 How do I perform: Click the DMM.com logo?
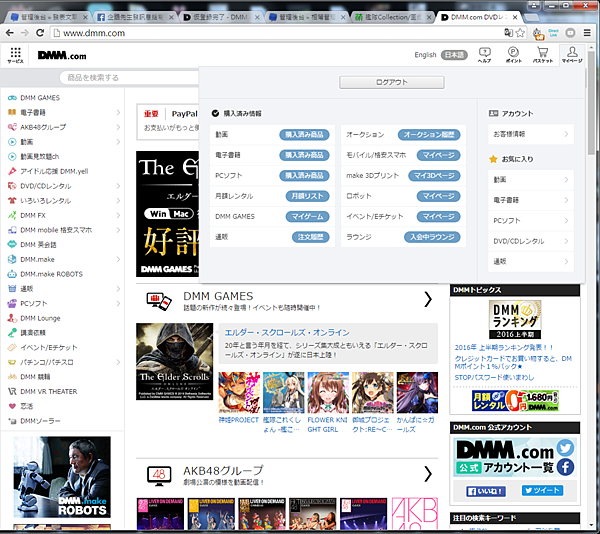(62, 56)
